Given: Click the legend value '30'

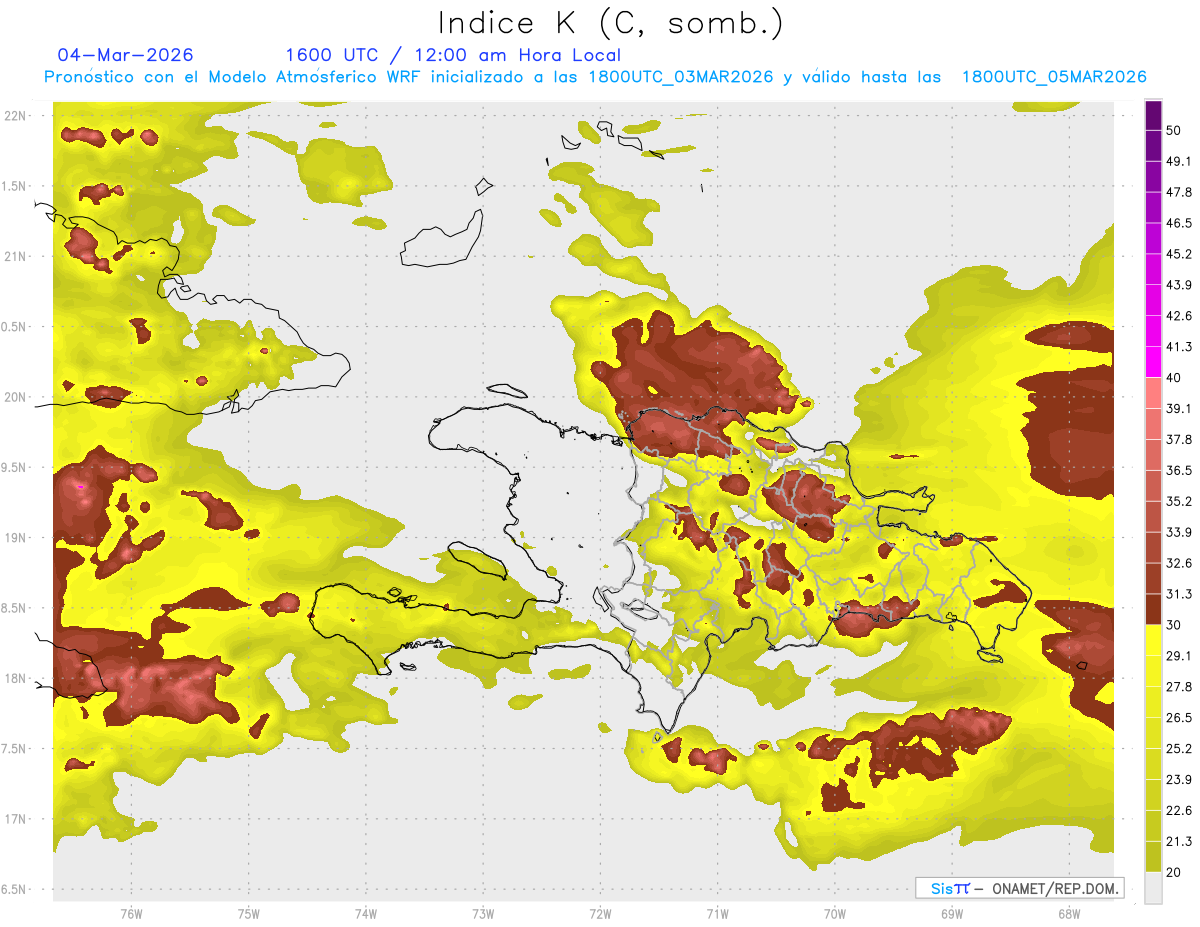Looking at the screenshot, I should (1174, 625).
